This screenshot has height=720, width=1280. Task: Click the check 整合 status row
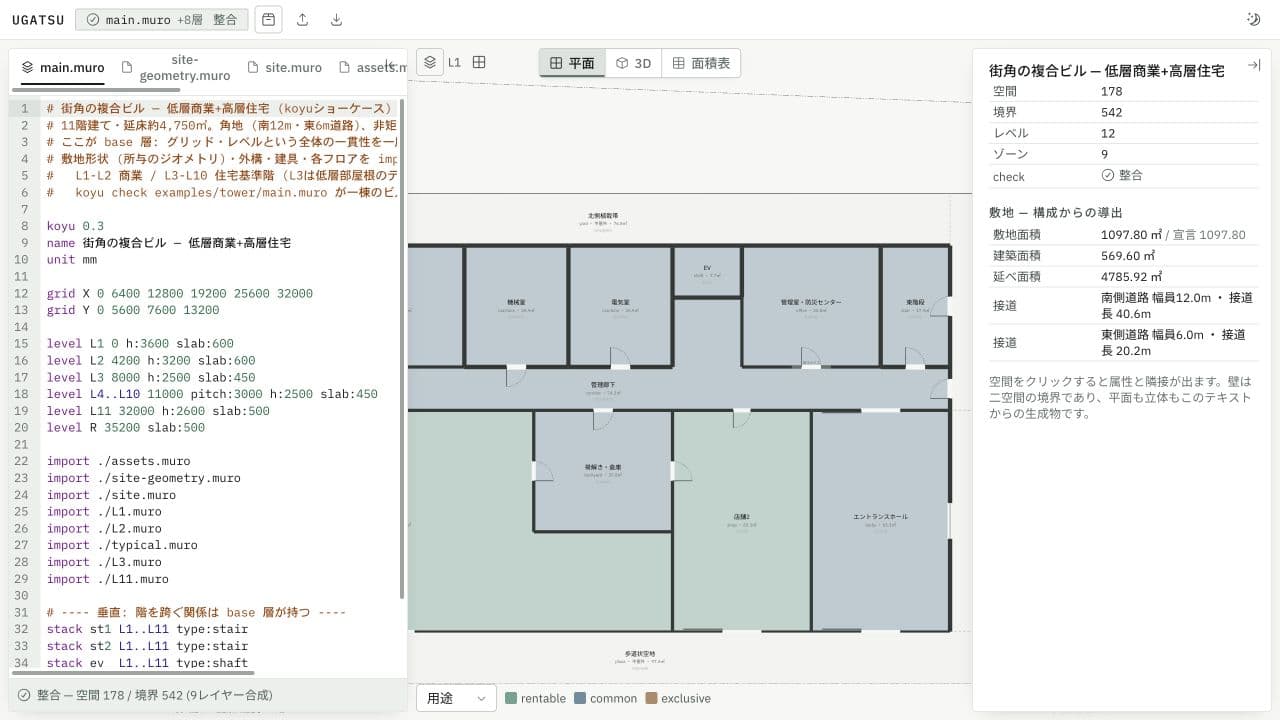1125,175
